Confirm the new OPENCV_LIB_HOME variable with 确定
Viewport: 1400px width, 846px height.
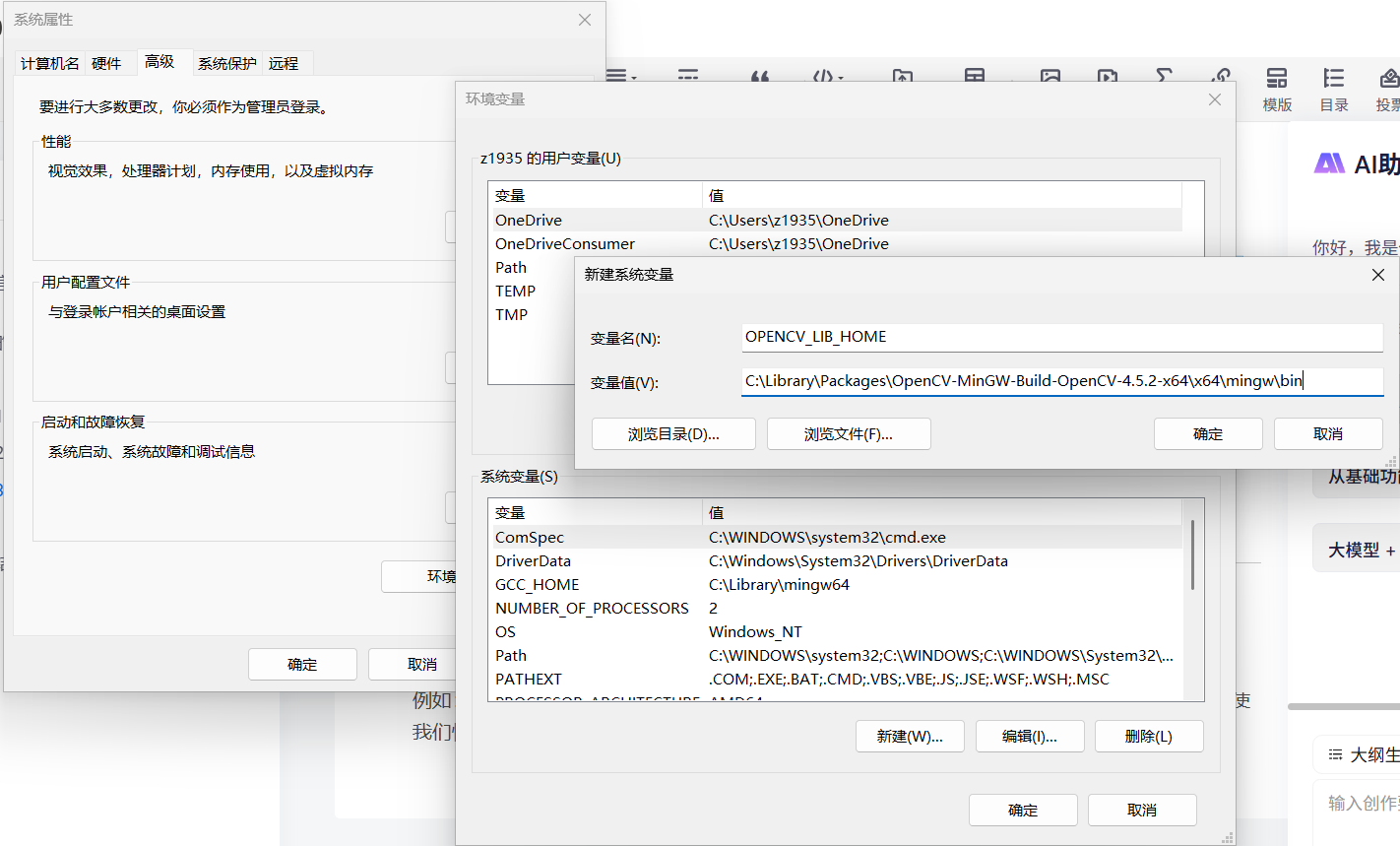click(x=1208, y=433)
